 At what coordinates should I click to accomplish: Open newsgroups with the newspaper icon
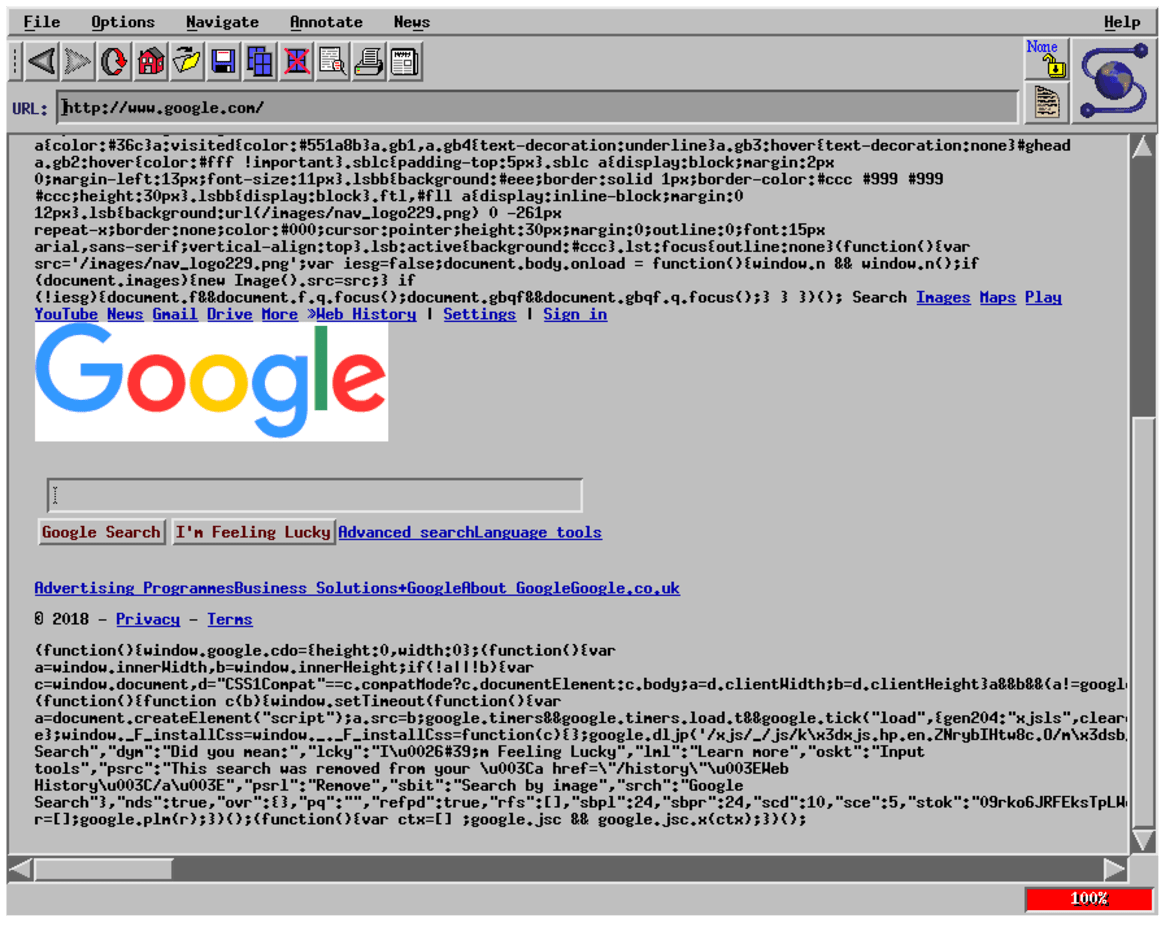coord(405,61)
